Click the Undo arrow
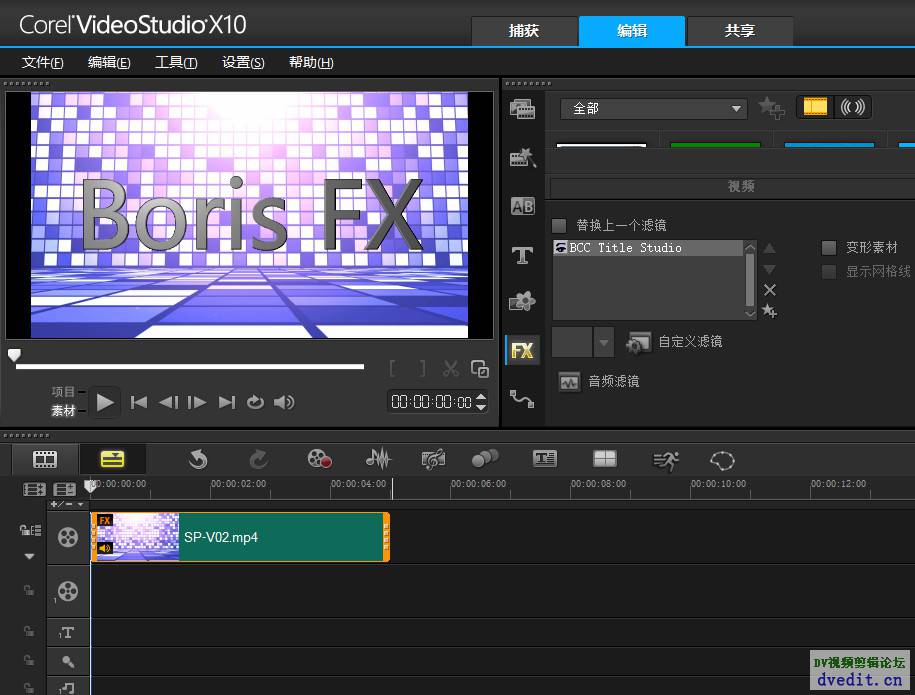This screenshot has height=695, width=915. click(x=198, y=460)
